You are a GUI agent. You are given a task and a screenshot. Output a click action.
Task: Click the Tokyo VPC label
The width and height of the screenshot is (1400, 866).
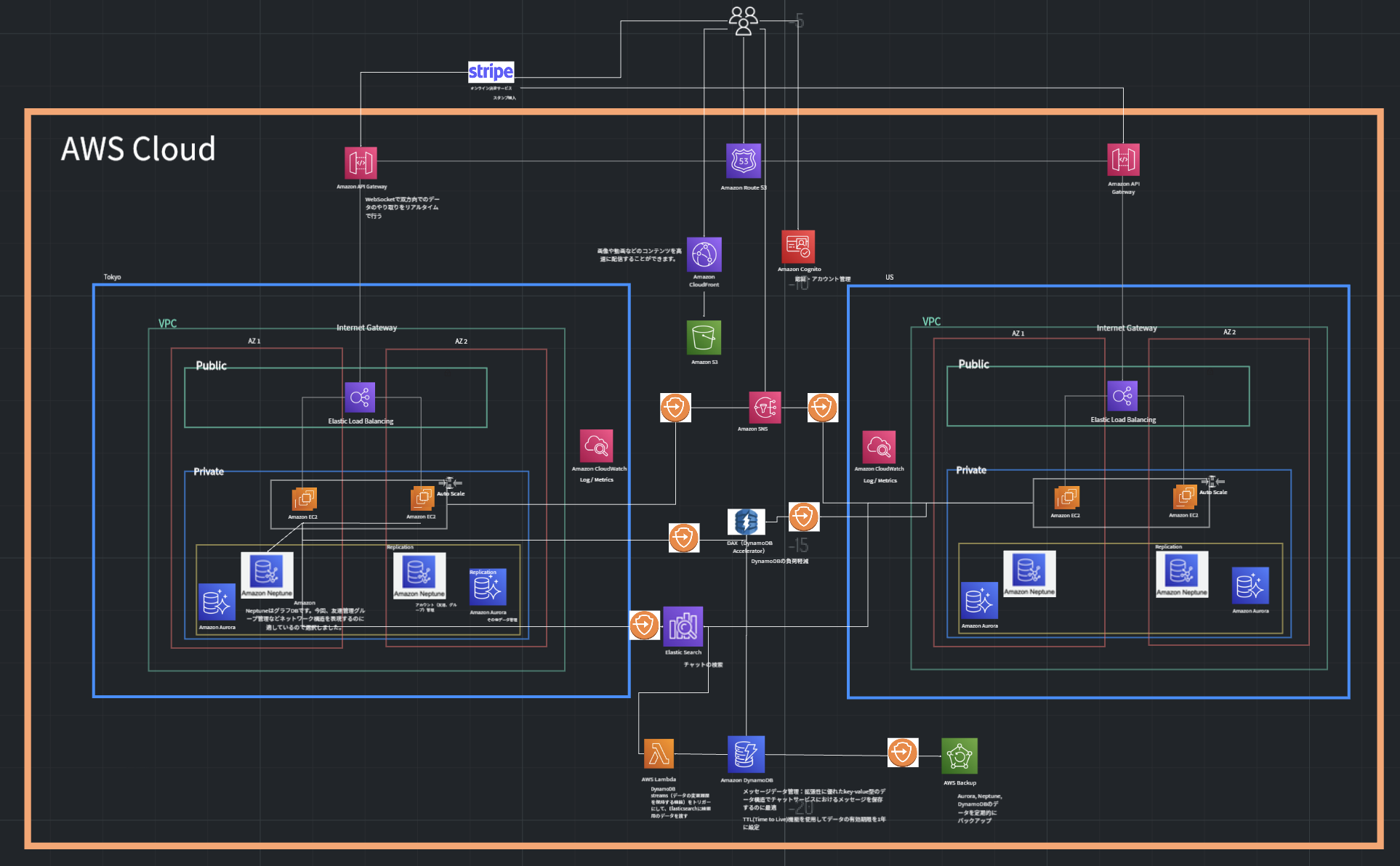(167, 323)
